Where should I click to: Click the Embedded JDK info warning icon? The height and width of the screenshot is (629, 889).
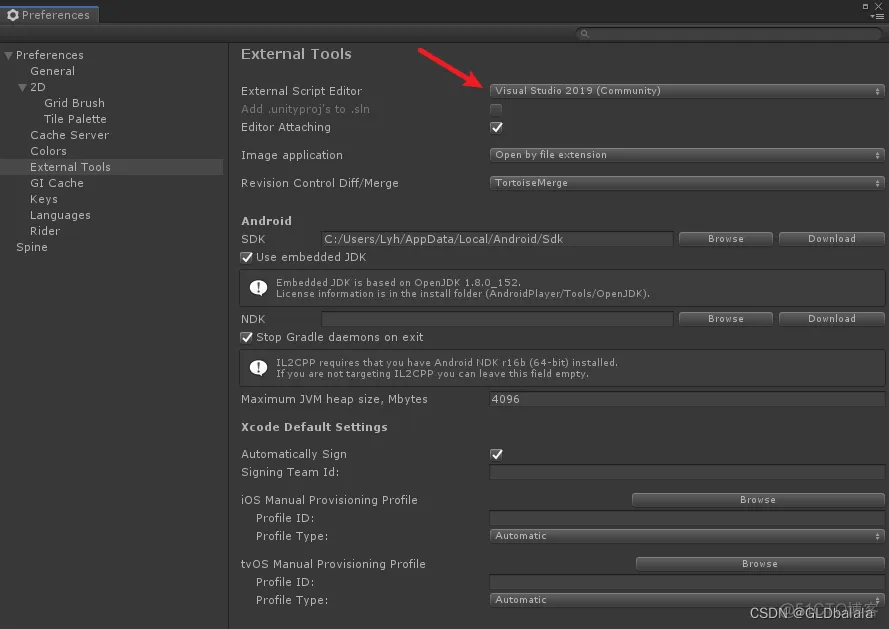tap(259, 288)
